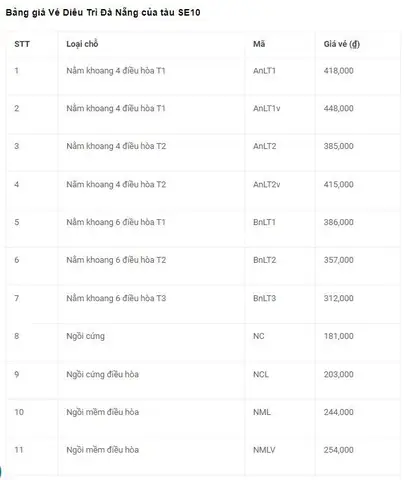Click Nằm khoang 6 điều hòa T3 cell
407x480 pixels.
click(116, 298)
